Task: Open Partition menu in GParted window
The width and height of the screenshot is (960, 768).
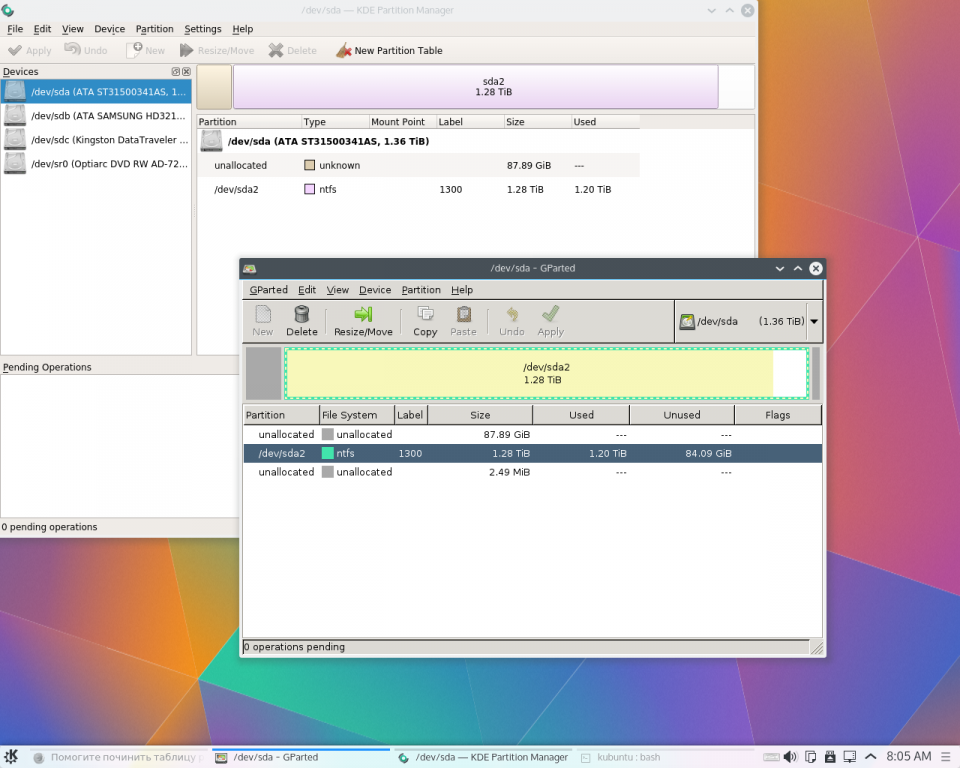Action: pos(421,290)
